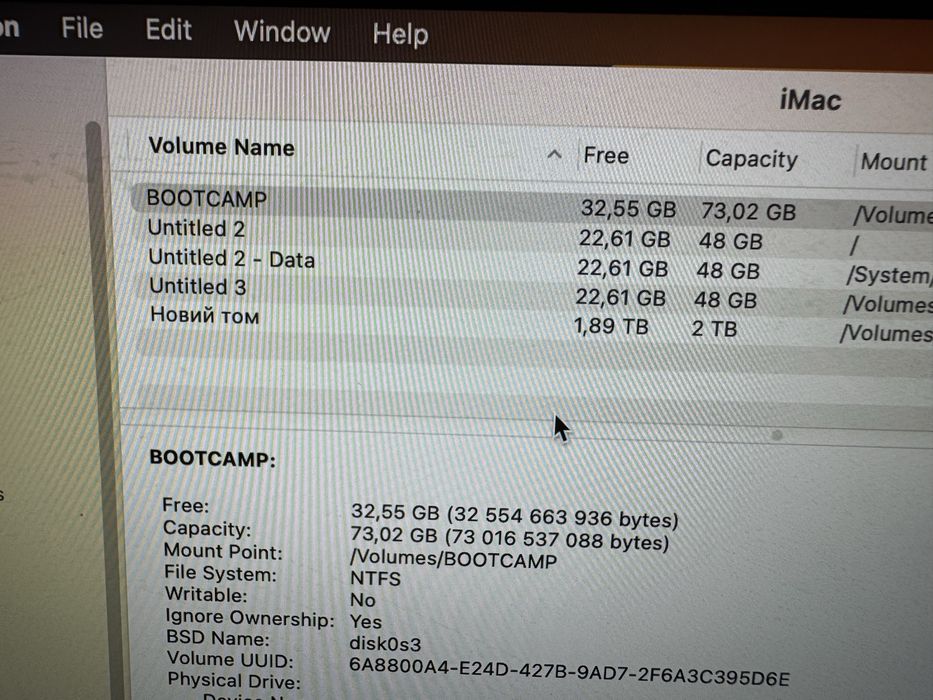Click the Physical Drive: label
The height and width of the screenshot is (700, 933).
[234, 680]
